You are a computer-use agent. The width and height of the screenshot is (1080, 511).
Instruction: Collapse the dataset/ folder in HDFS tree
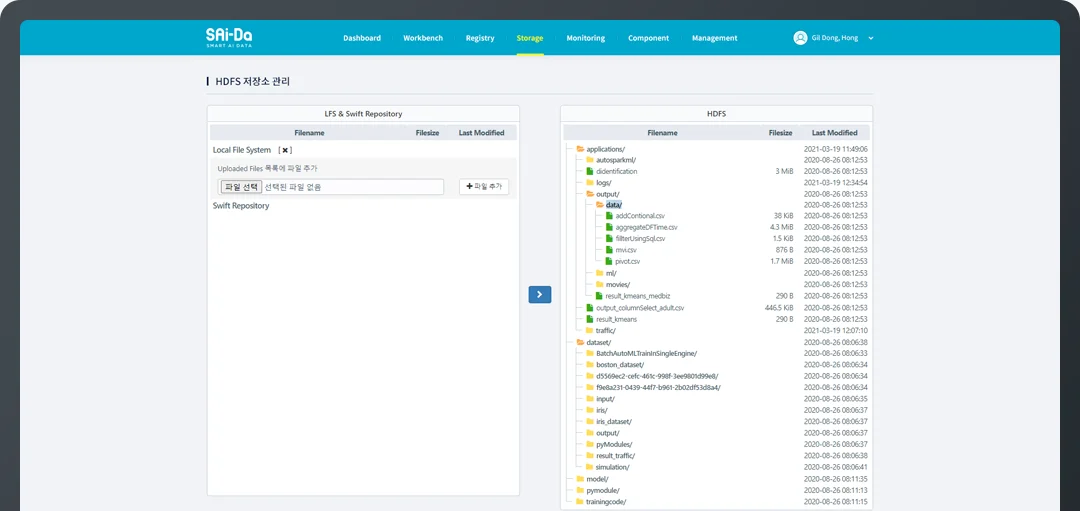point(580,342)
